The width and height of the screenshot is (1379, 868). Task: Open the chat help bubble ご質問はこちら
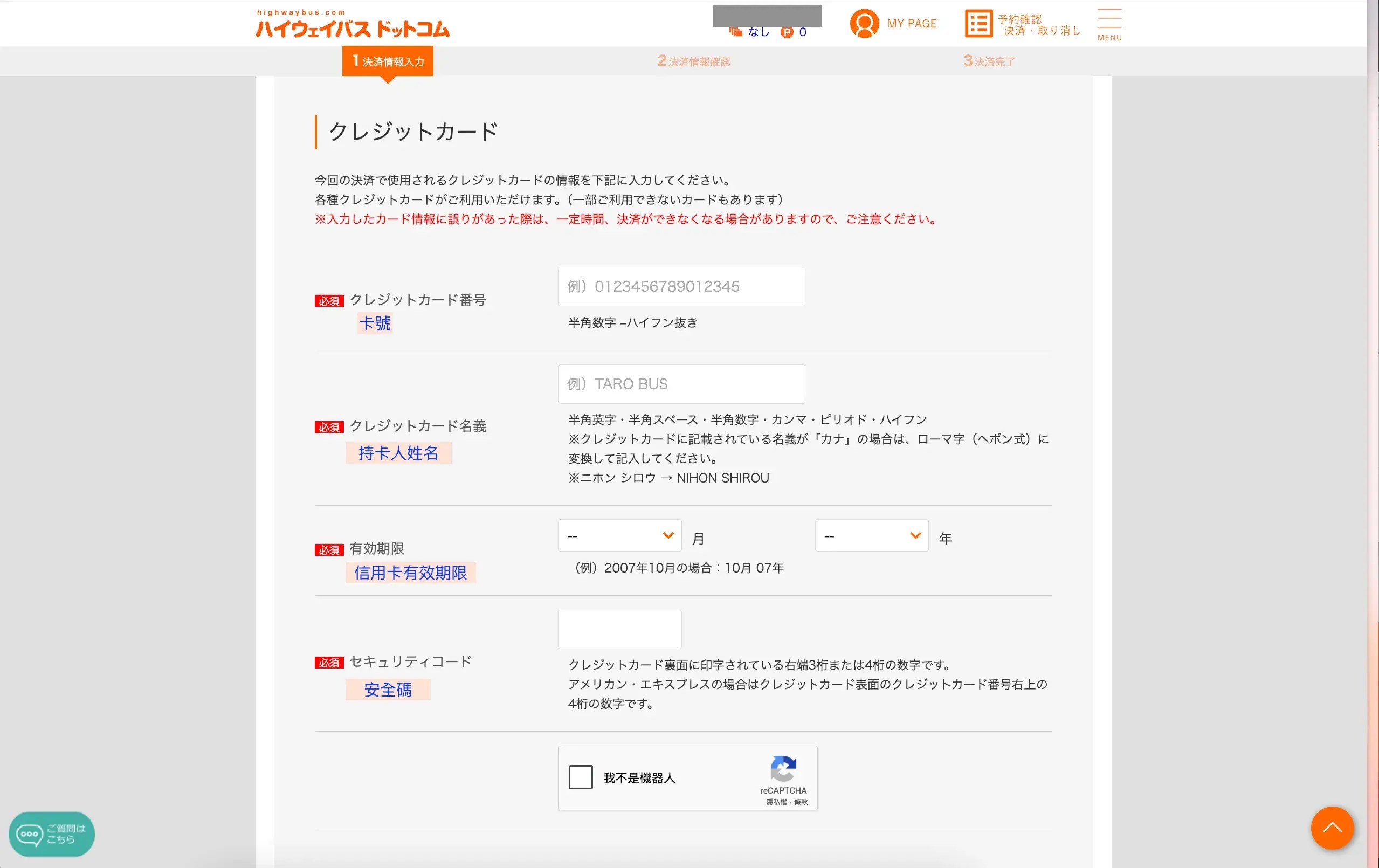click(52, 833)
